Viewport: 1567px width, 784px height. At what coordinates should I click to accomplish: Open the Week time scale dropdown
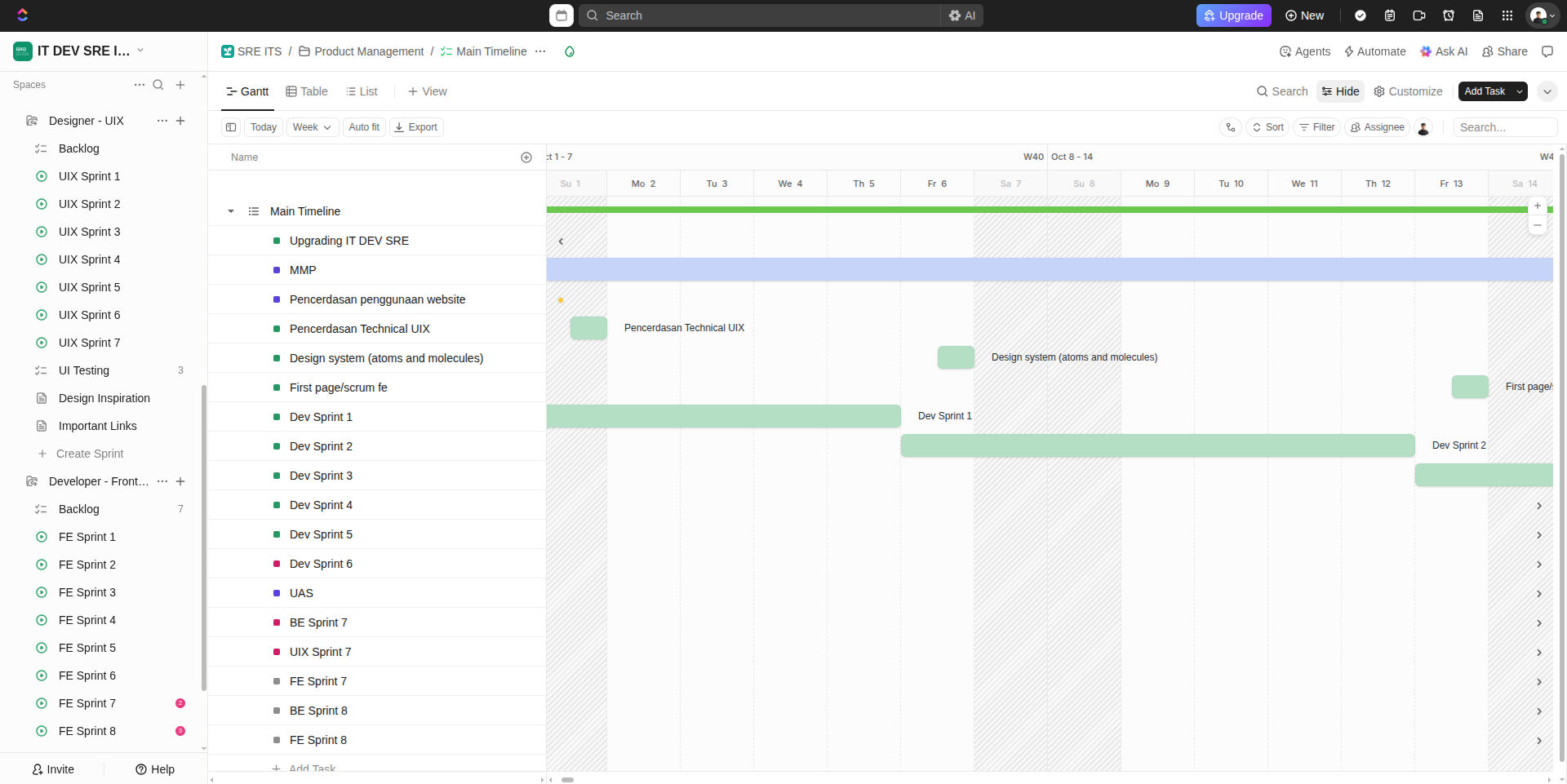click(313, 127)
